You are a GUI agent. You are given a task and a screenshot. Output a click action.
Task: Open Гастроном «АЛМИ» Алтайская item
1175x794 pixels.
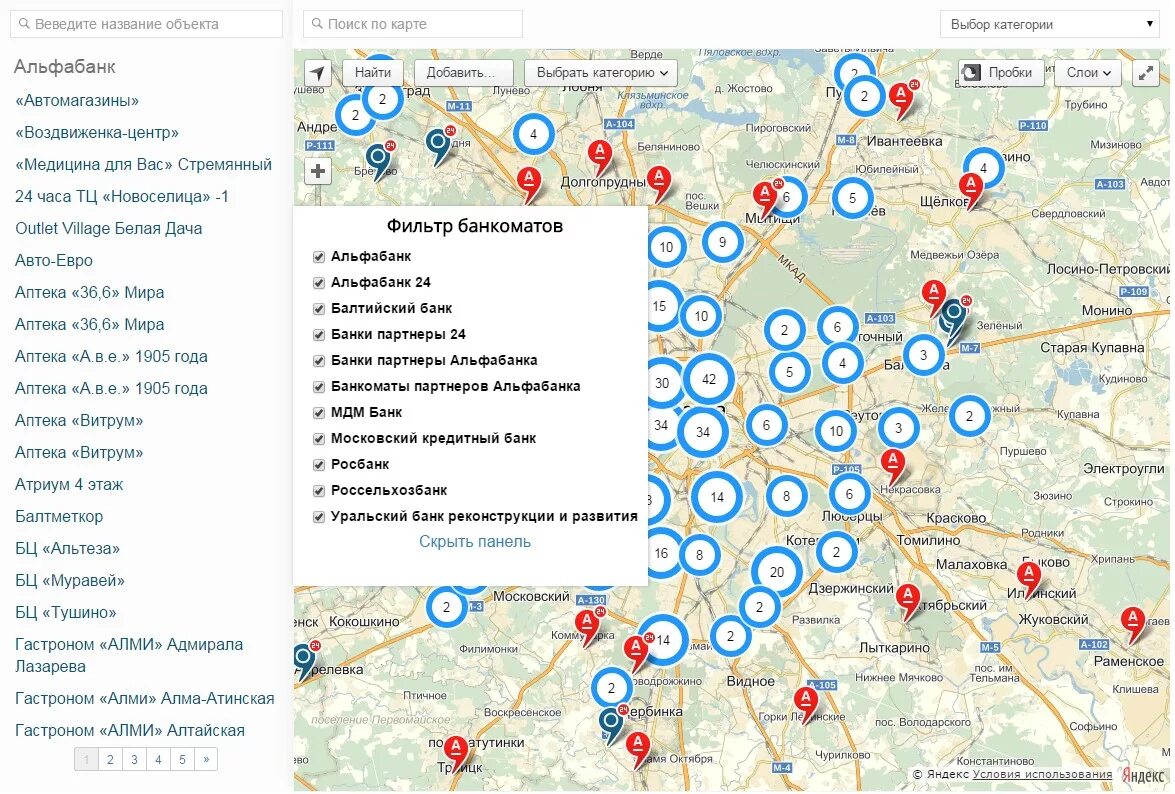(x=130, y=730)
